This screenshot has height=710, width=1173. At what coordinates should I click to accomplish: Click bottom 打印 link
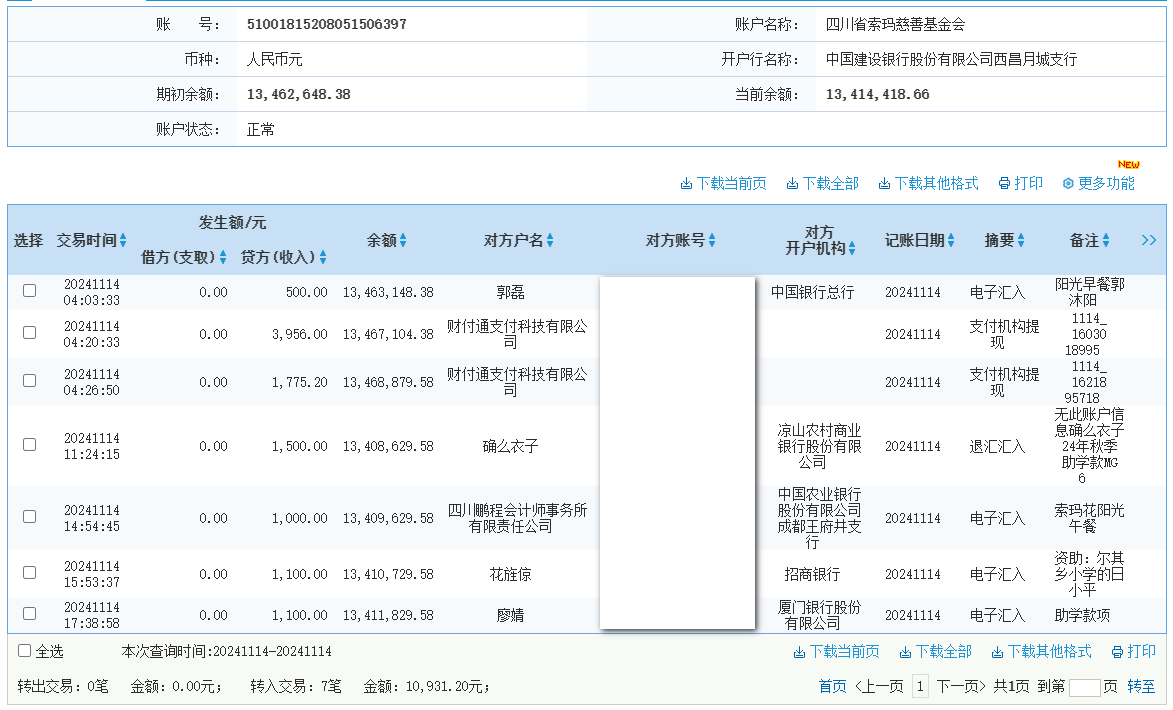[x=1134, y=652]
